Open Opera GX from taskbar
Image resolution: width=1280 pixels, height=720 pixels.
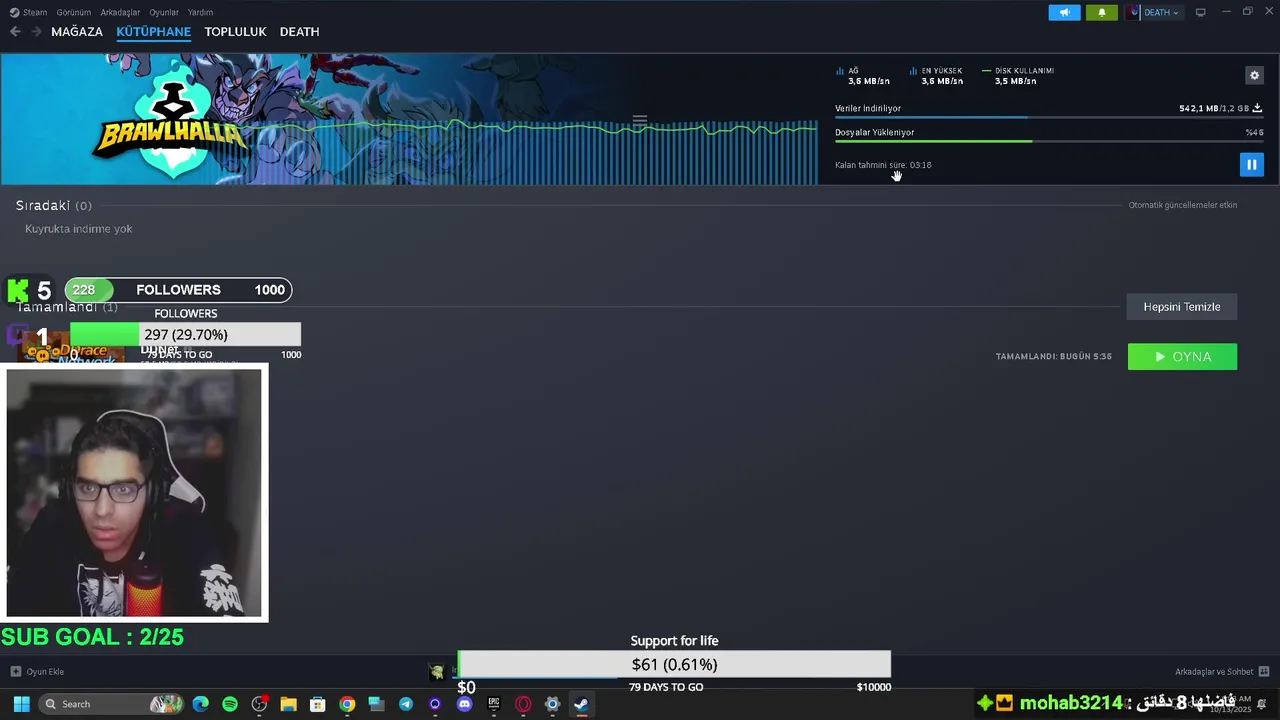coord(522,704)
